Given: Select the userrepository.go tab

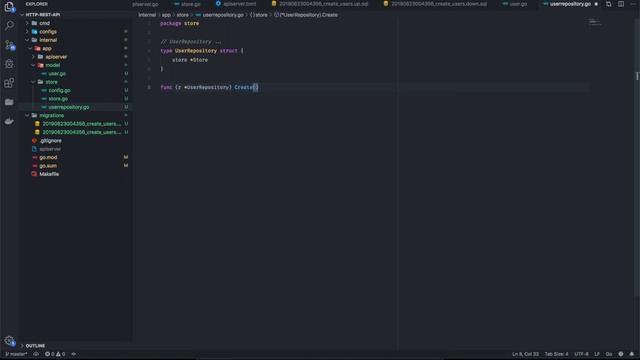Looking at the screenshot, I should 570,4.
